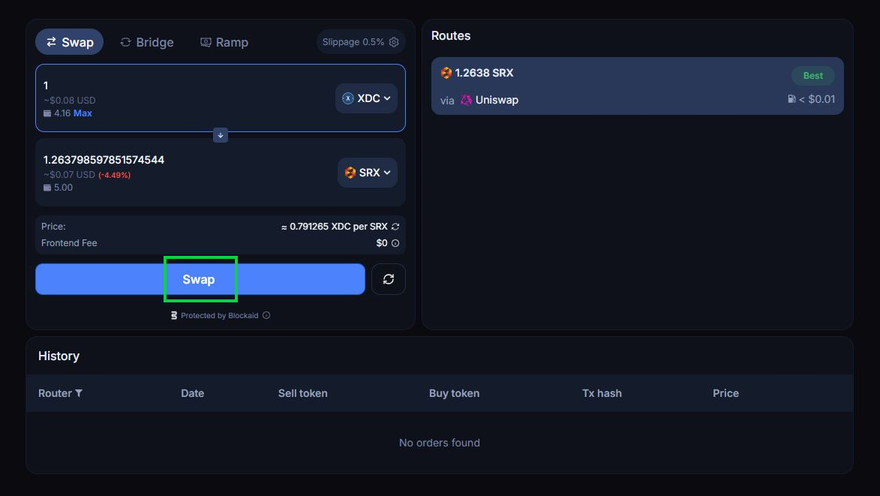Click the Uniswap logo in the route
This screenshot has height=496, width=880.
(x=466, y=100)
